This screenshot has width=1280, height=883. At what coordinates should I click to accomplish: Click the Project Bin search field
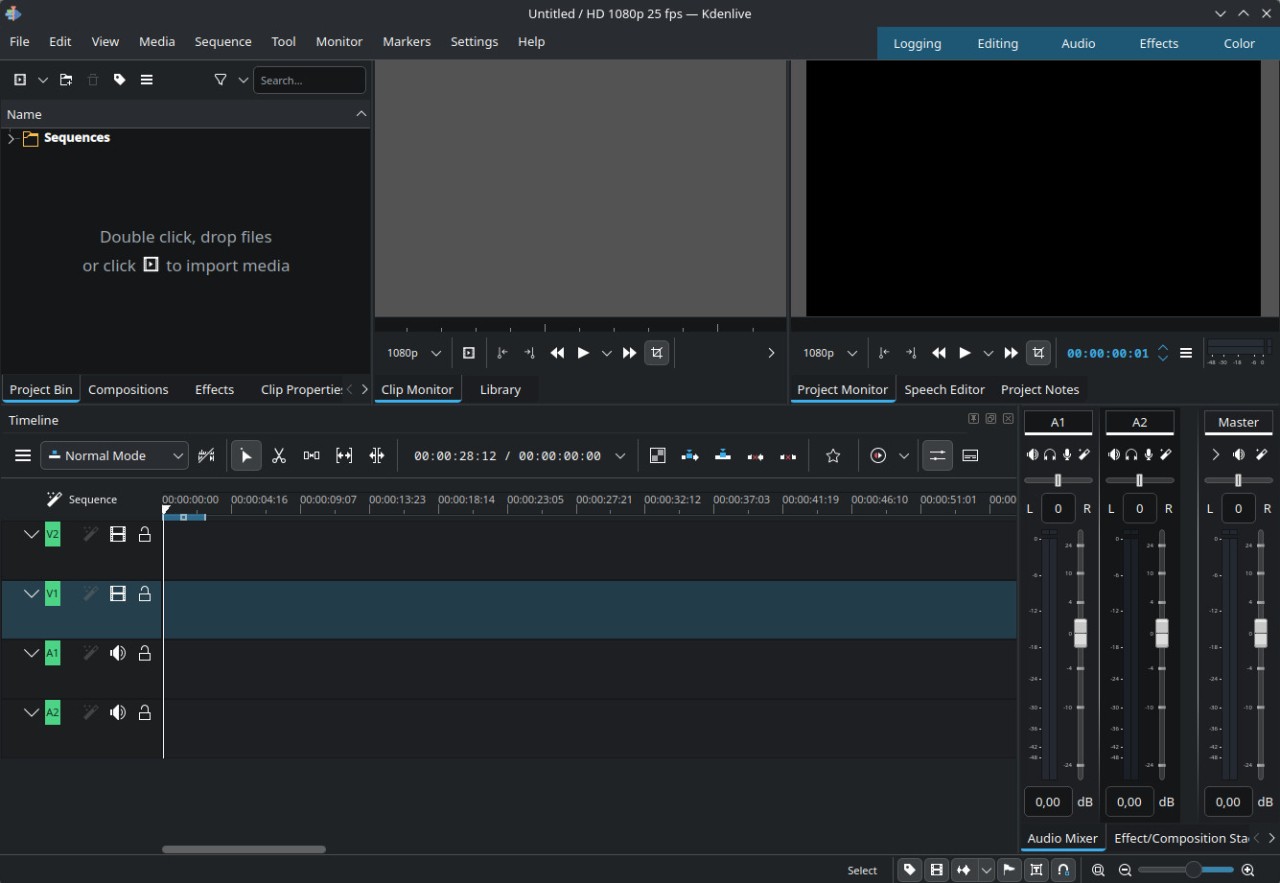[309, 80]
